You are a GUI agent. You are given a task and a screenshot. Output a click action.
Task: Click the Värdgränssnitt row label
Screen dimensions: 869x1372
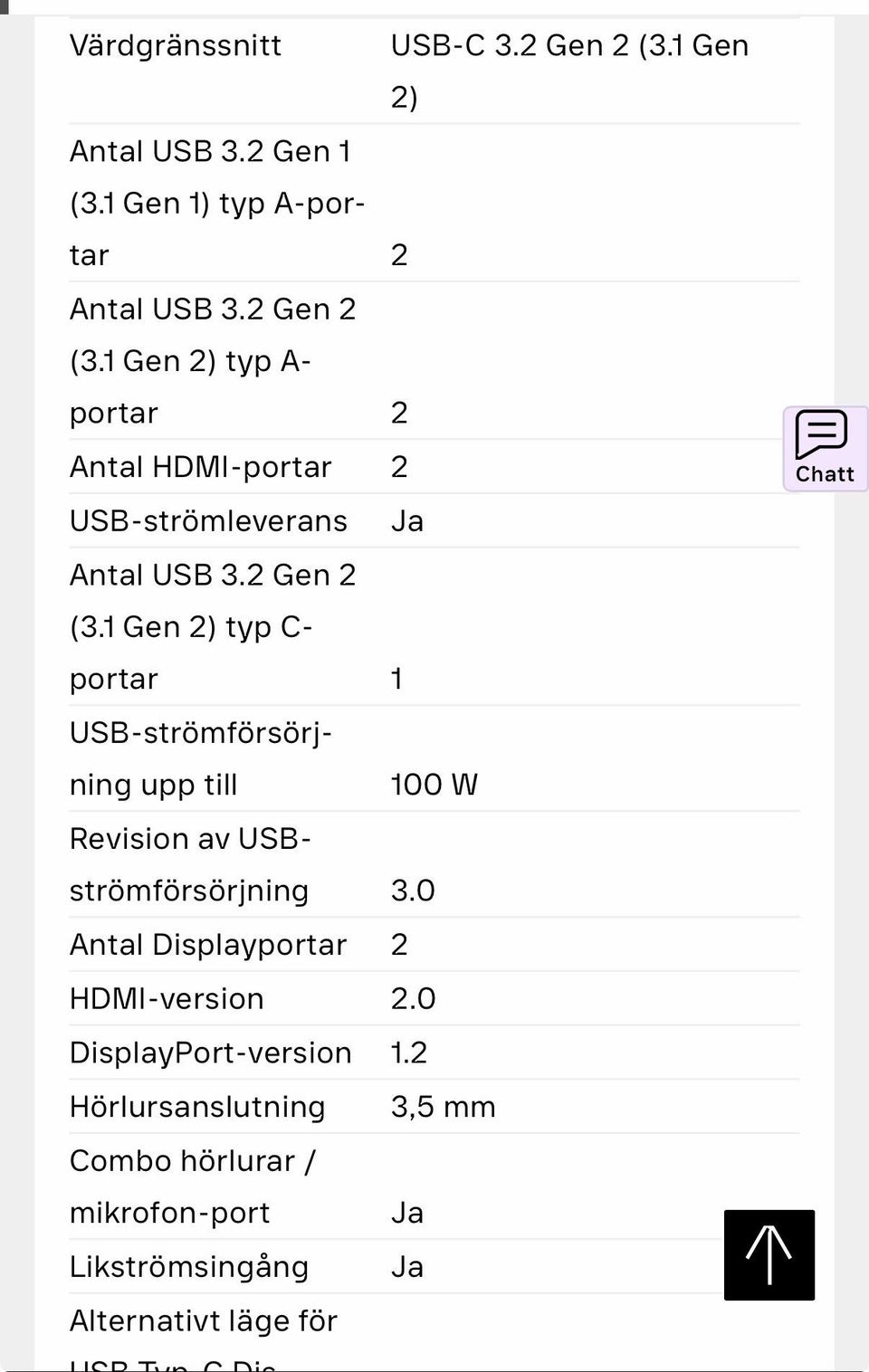pos(176,45)
